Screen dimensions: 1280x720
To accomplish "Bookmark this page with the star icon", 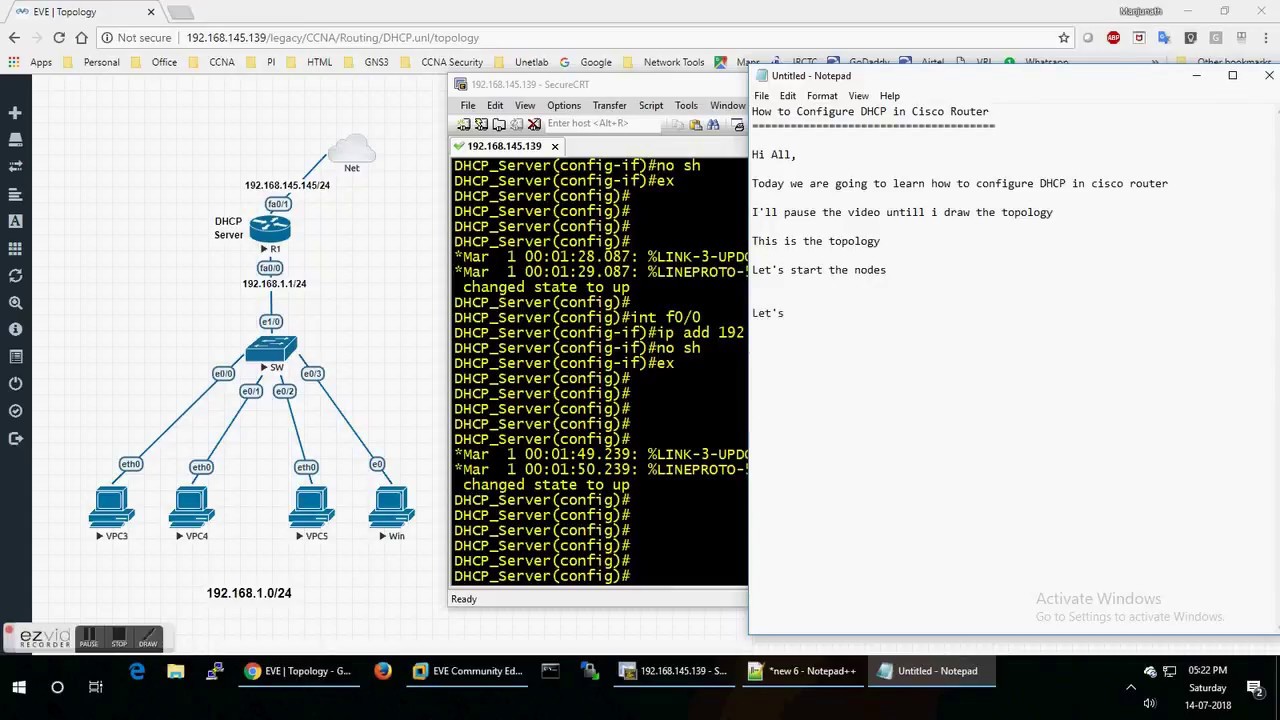I will (x=1063, y=38).
